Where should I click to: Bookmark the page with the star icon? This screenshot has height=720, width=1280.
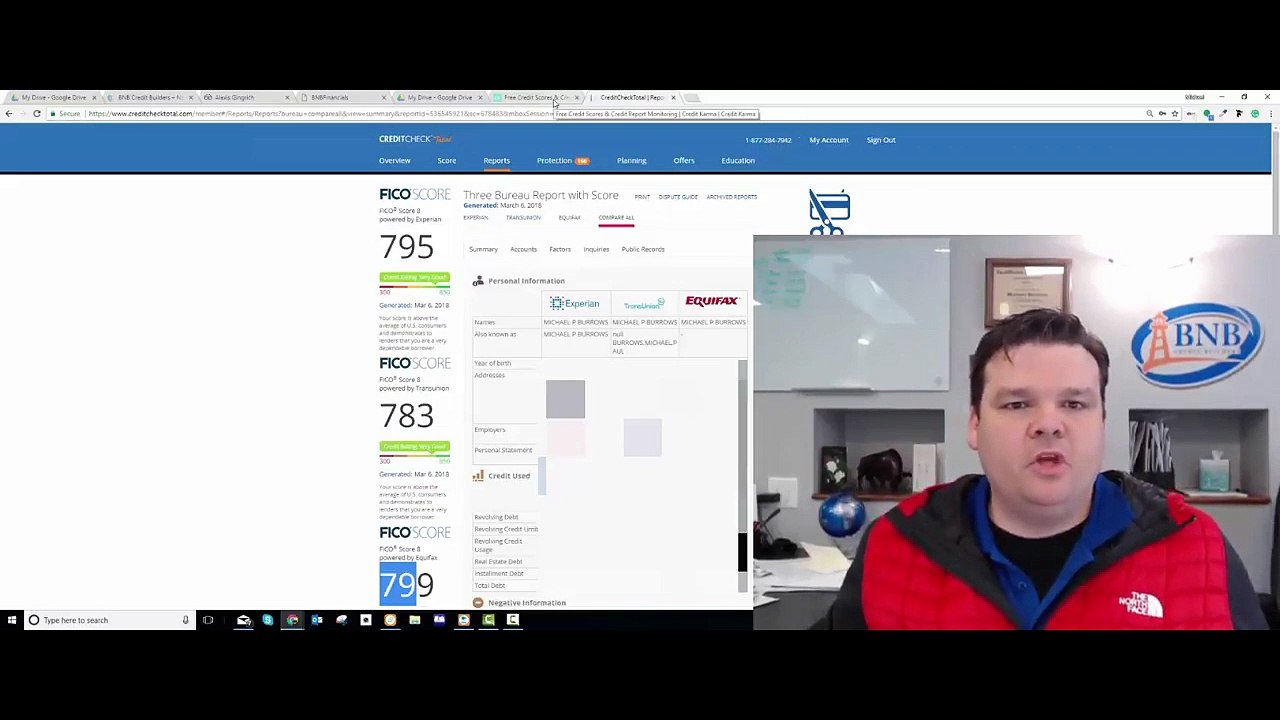click(1175, 114)
